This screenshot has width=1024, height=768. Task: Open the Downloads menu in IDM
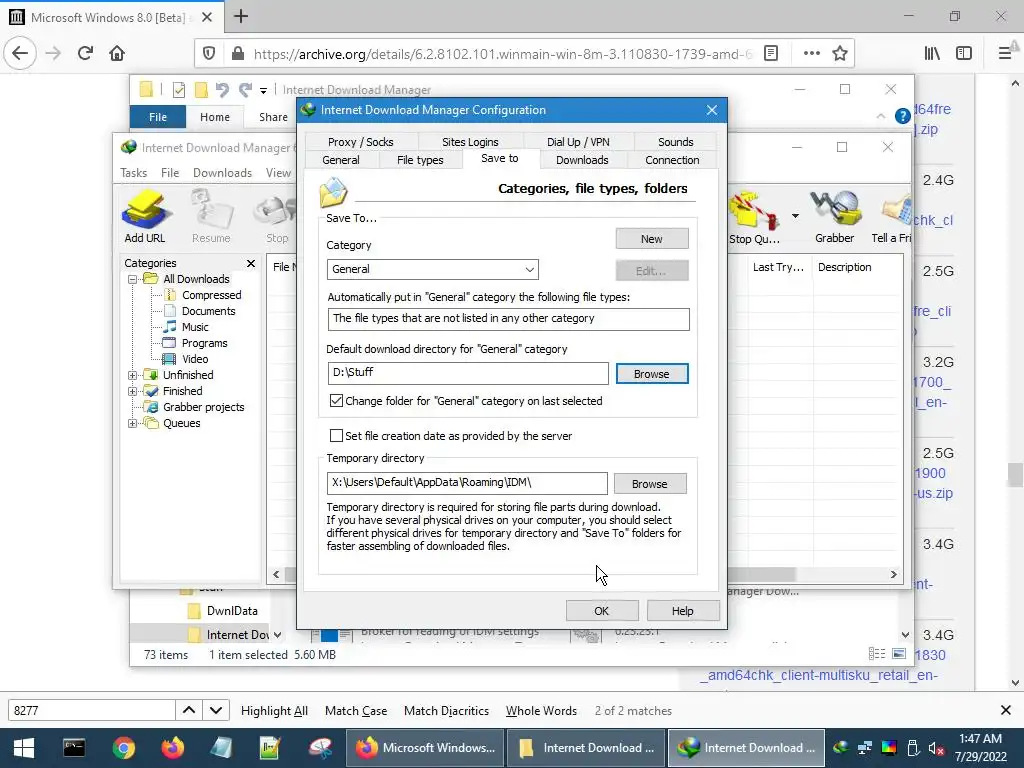(x=222, y=172)
